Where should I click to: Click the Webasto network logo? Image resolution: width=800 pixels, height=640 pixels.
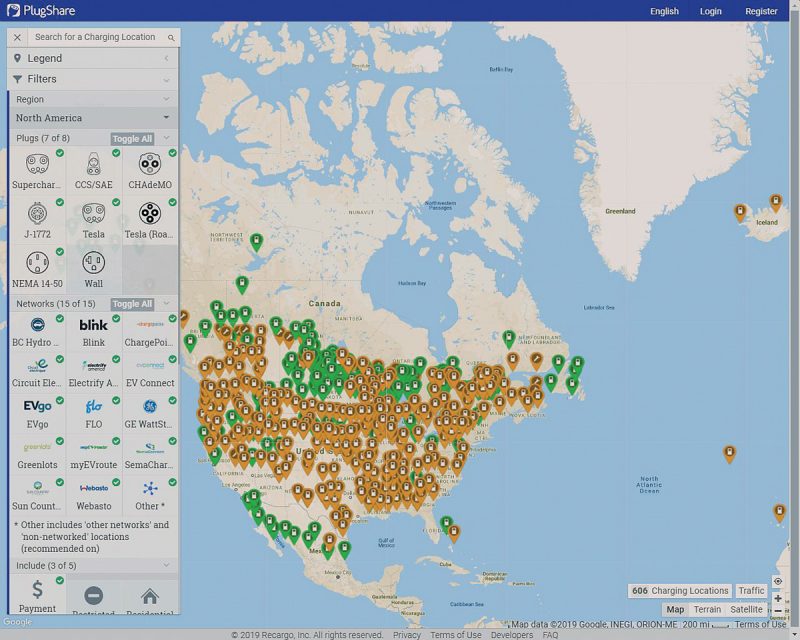pyautogui.click(x=93, y=488)
